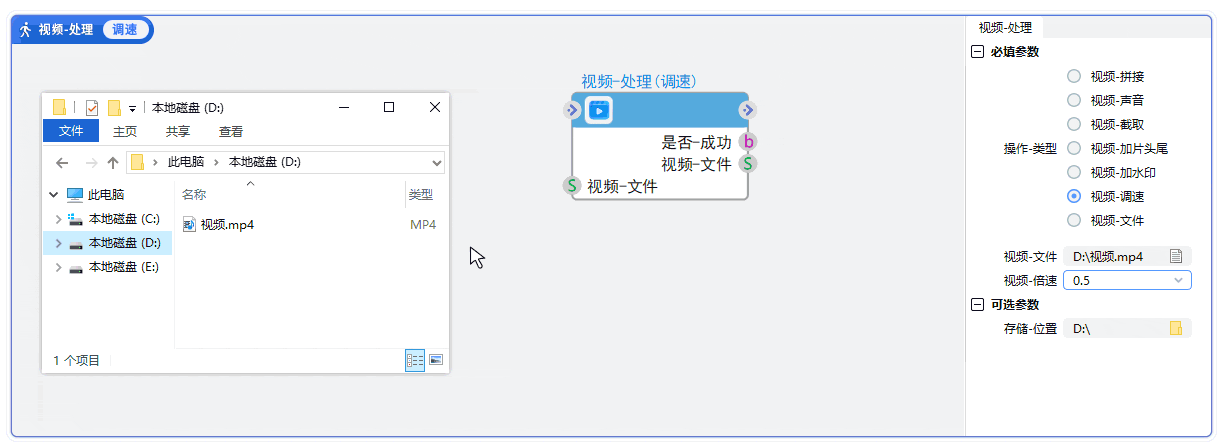Select the 视频-截取 radio option
This screenshot has width=1227, height=445.
click(1074, 124)
